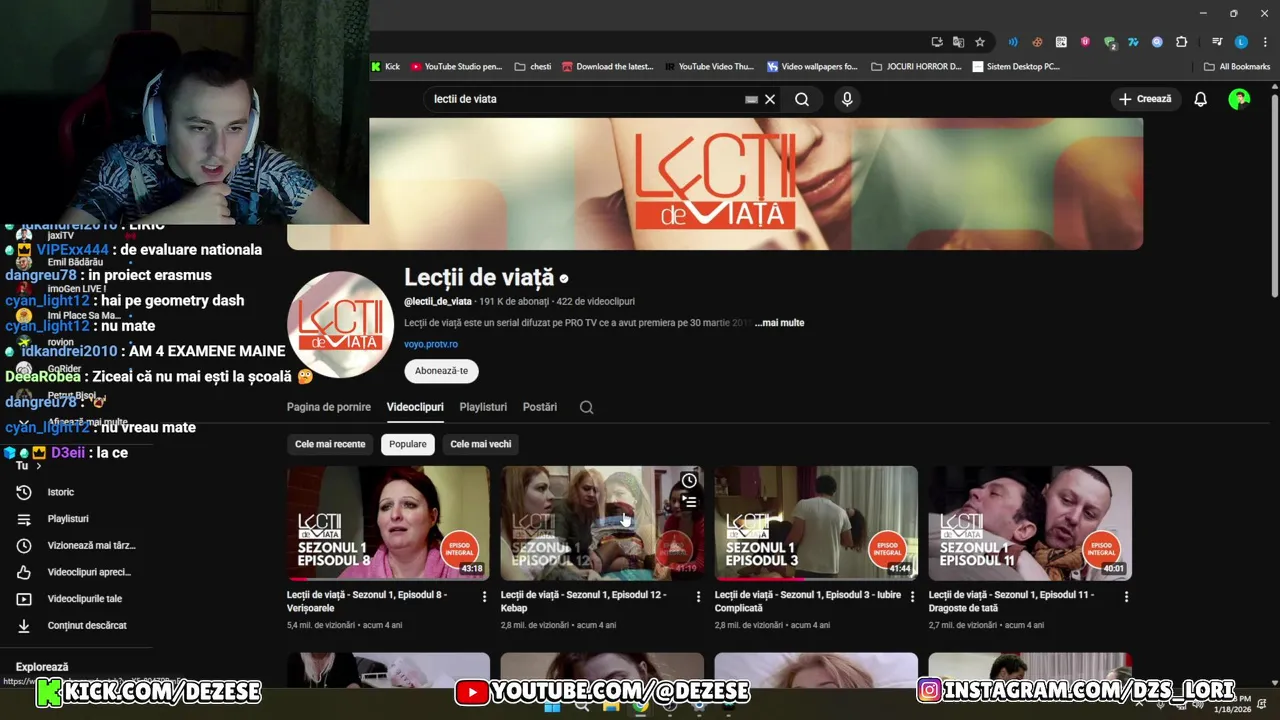Open the Chrome extensions puzzle icon
The width and height of the screenshot is (1280, 720).
click(x=1182, y=42)
